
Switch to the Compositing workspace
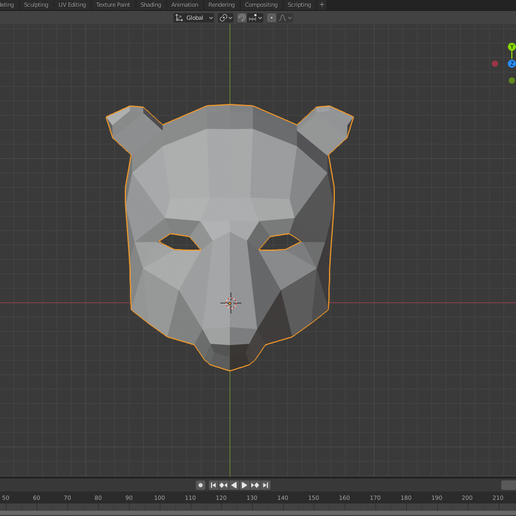[261, 5]
